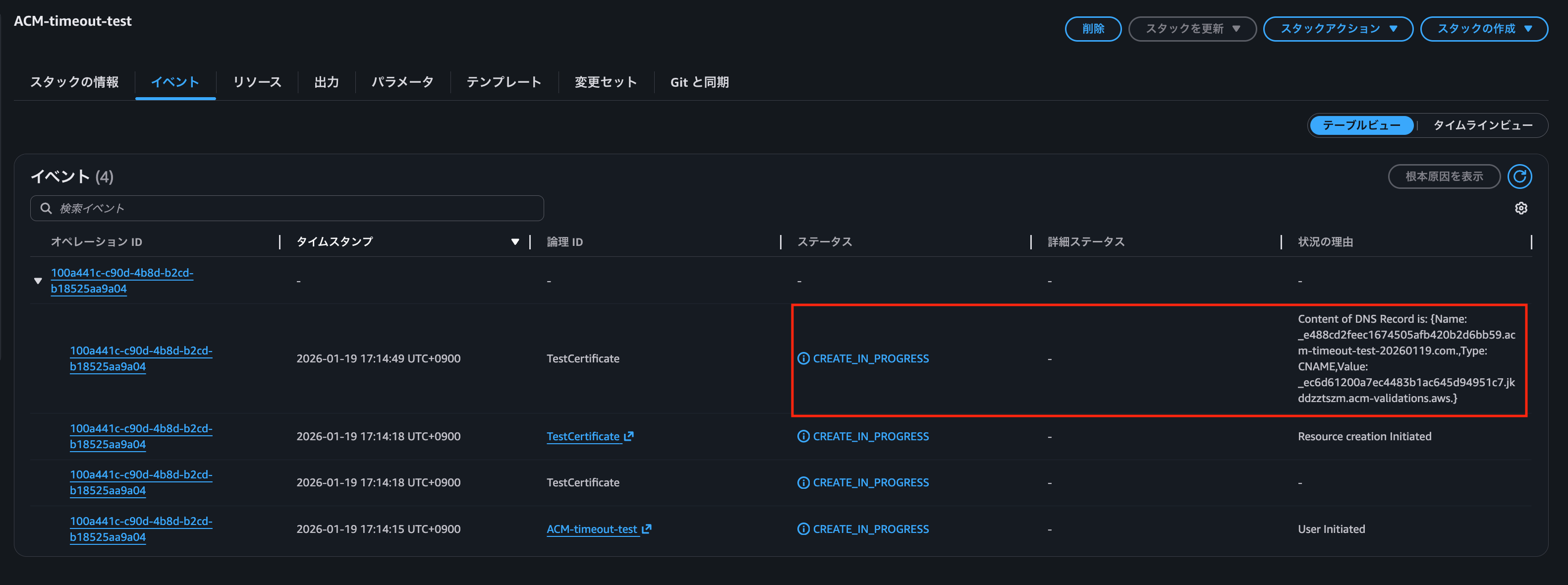Sort by the タイムスタンプ column arrow
This screenshot has width=1568, height=585.
pos(515,241)
